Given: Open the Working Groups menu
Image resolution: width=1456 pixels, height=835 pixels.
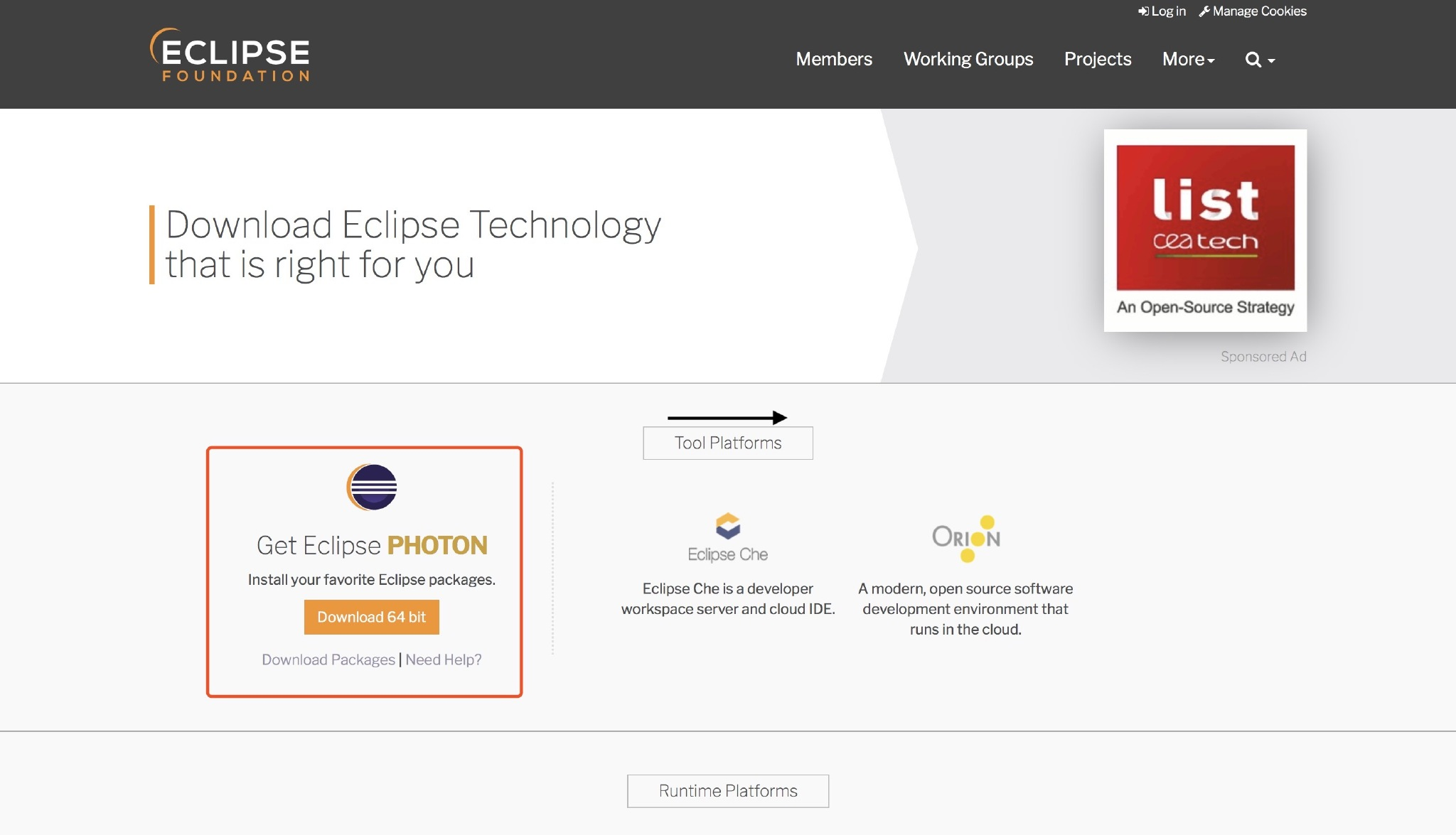Looking at the screenshot, I should tap(968, 60).
